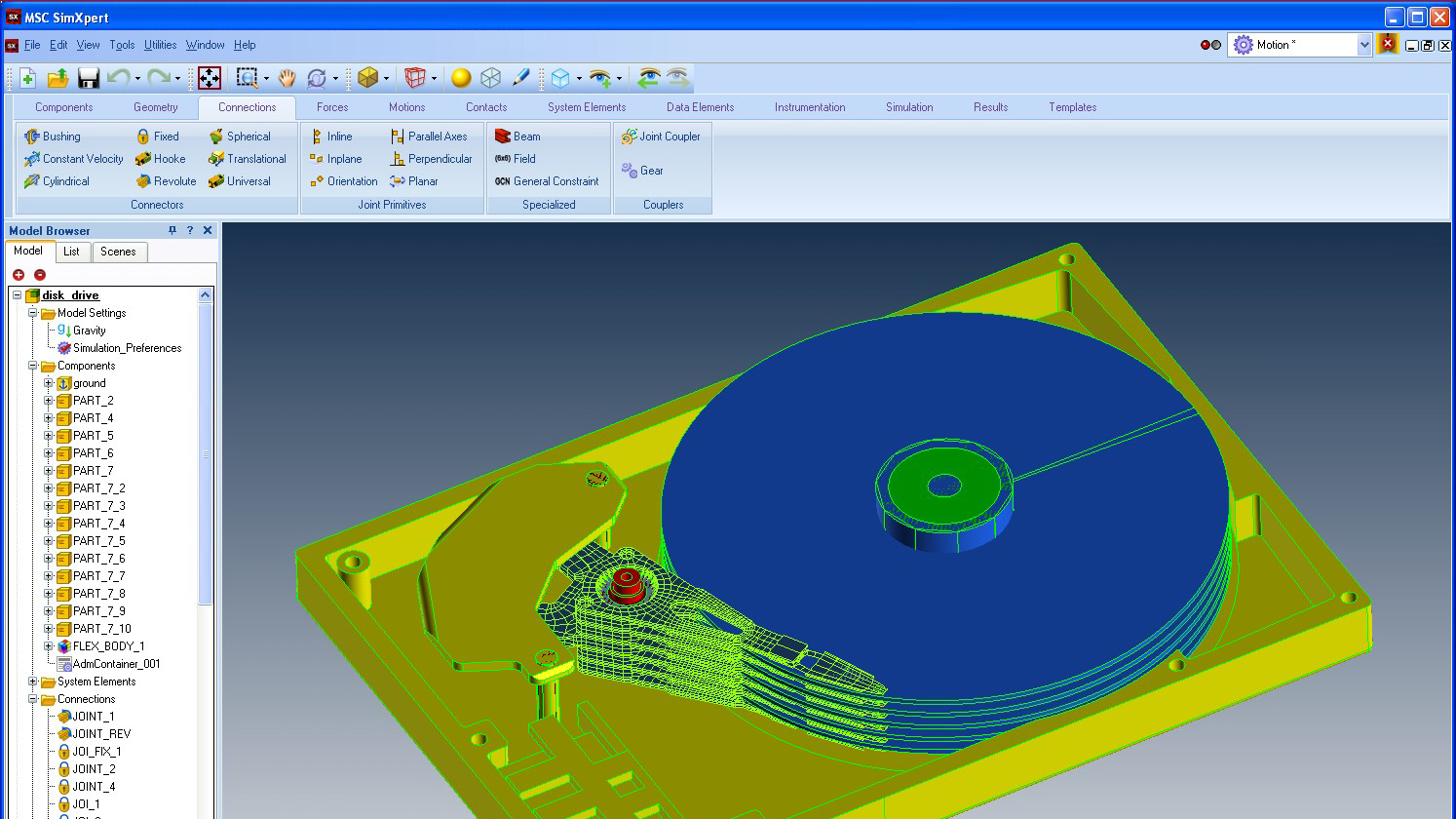The width and height of the screenshot is (1456, 819).
Task: Toggle the wireframe cube display mode
Action: pyautogui.click(x=491, y=78)
